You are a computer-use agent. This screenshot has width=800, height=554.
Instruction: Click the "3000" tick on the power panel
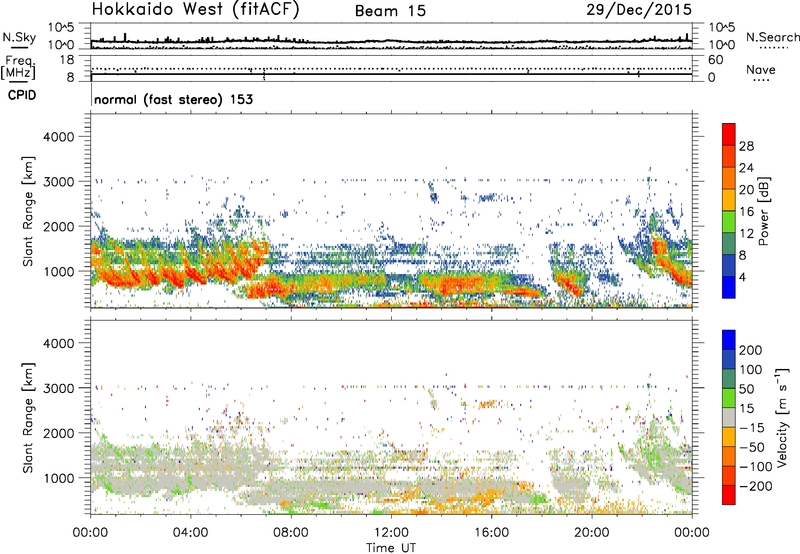coord(59,182)
